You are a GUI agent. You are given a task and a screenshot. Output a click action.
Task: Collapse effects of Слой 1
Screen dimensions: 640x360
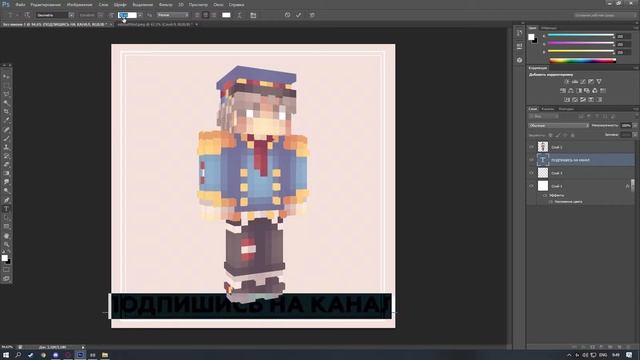[633, 186]
